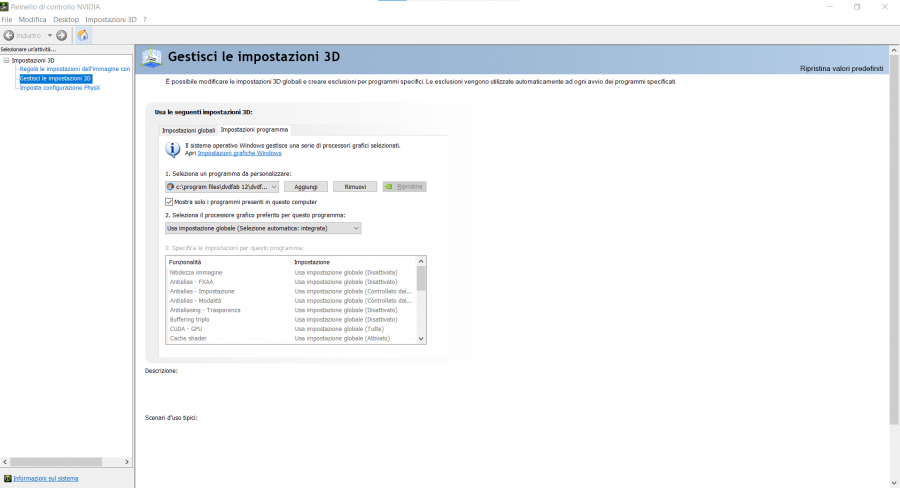Viewport: 900px width, 488px height.
Task: Open the File menu
Action: (x=7, y=20)
